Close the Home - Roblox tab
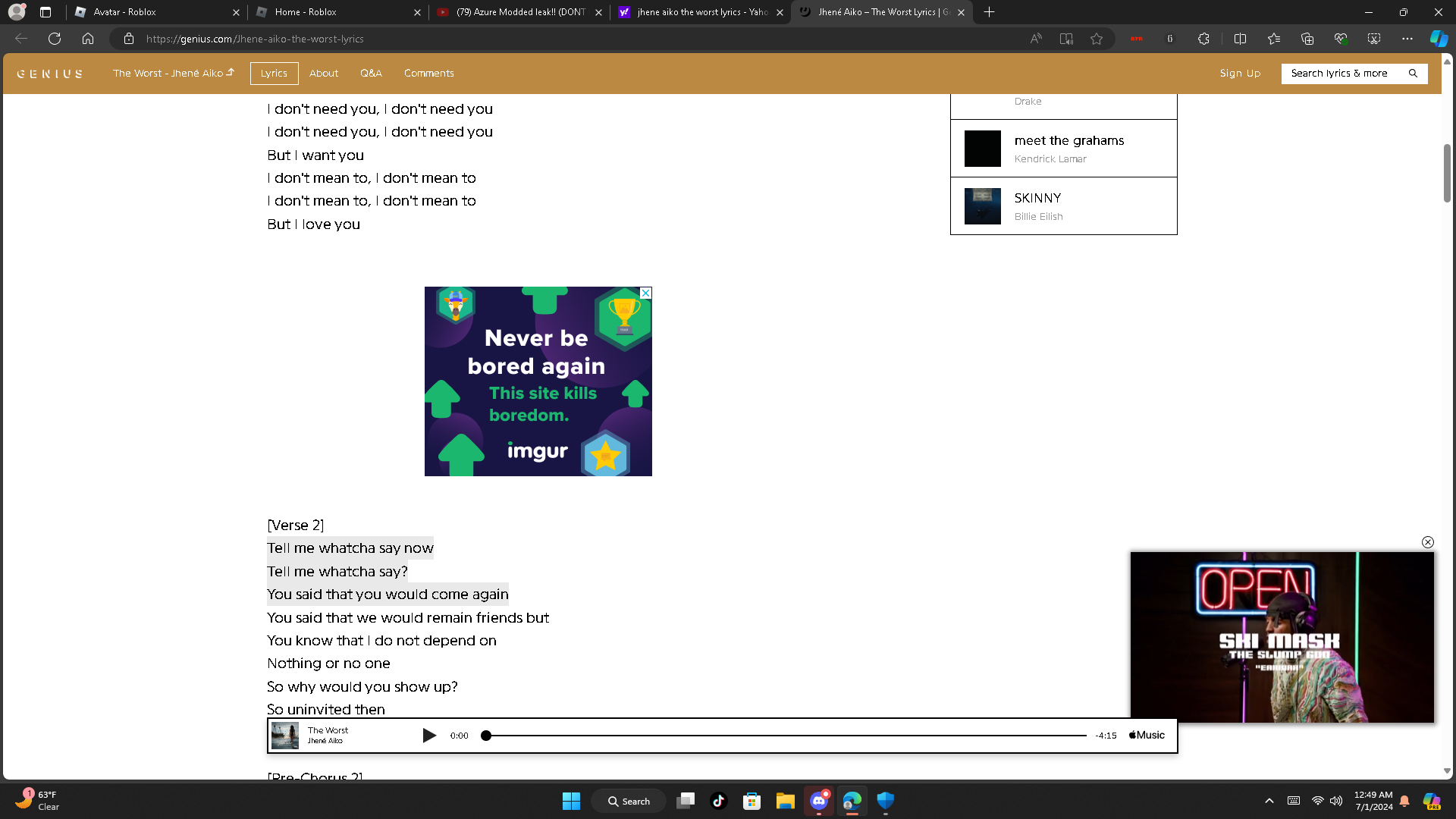Screen dimensions: 1456x819 point(417,12)
